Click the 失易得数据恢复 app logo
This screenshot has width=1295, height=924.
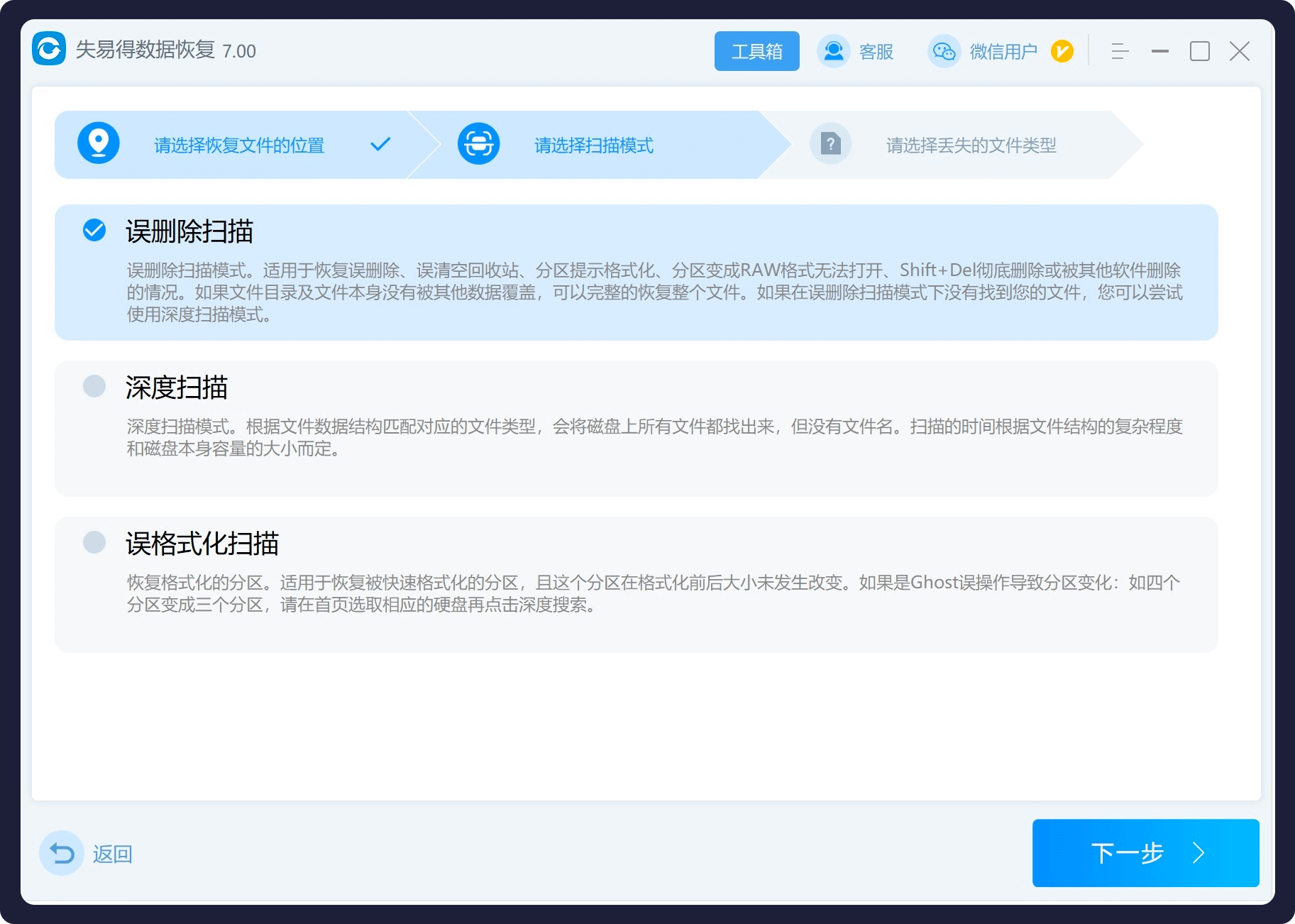click(x=49, y=50)
